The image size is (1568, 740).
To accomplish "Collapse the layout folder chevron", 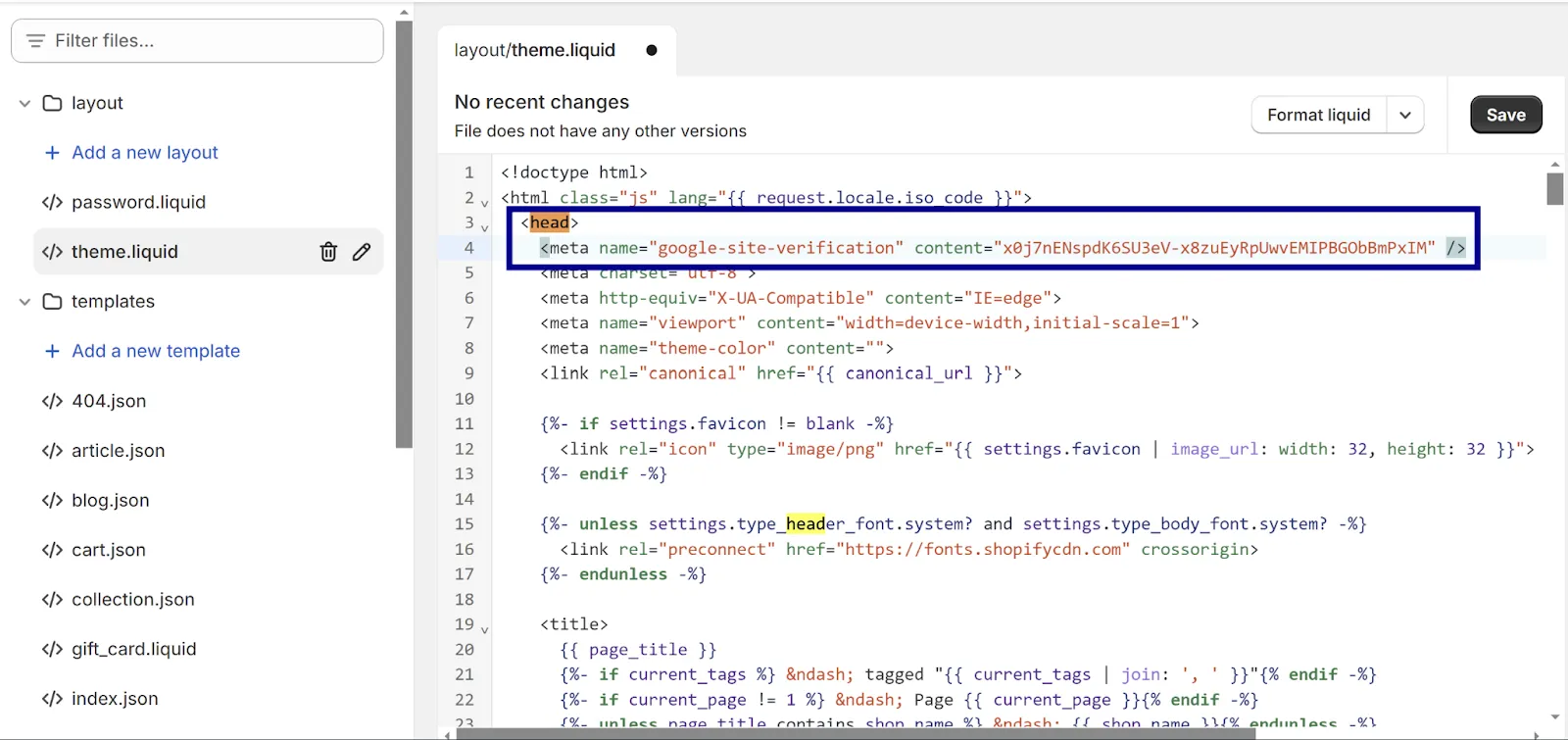I will pyautogui.click(x=25, y=103).
